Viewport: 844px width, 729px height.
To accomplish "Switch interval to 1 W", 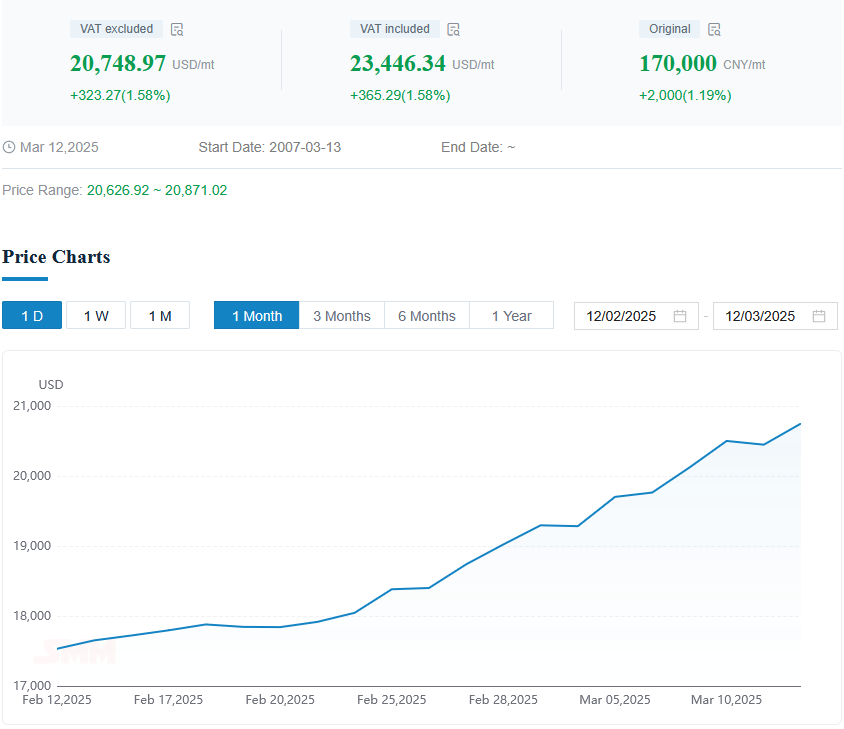I will point(96,316).
